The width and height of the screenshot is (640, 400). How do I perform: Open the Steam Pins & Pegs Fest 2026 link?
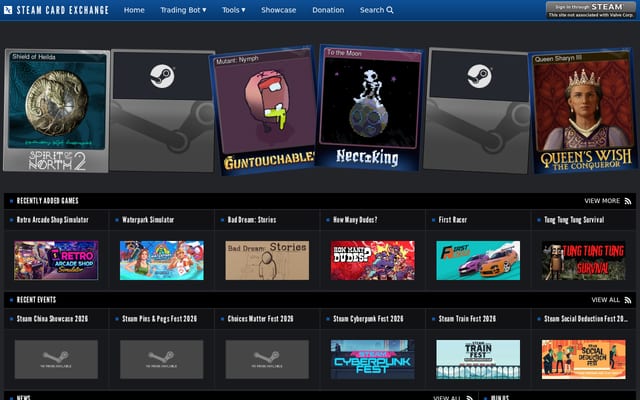point(159,319)
